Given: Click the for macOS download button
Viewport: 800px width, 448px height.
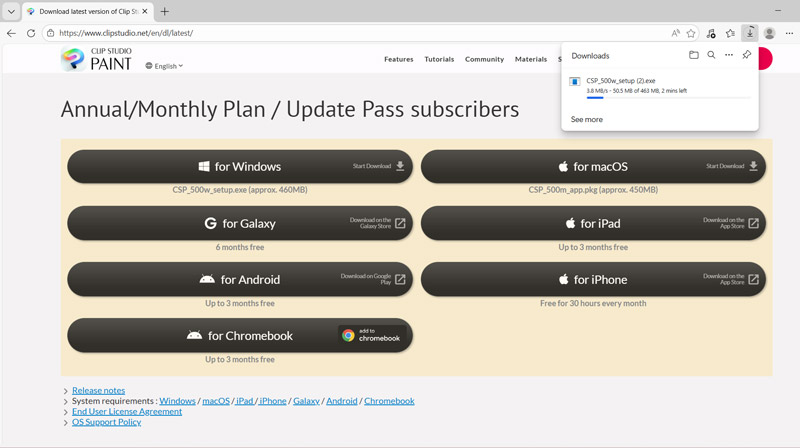Looking at the screenshot, I should [593, 167].
